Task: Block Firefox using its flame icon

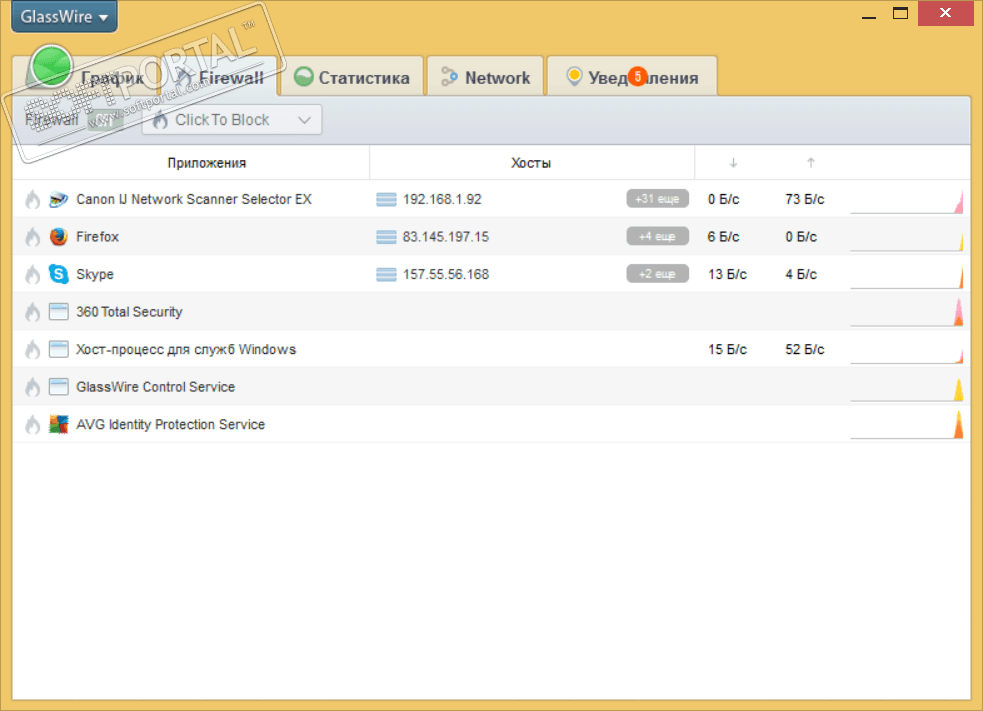Action: pos(33,237)
